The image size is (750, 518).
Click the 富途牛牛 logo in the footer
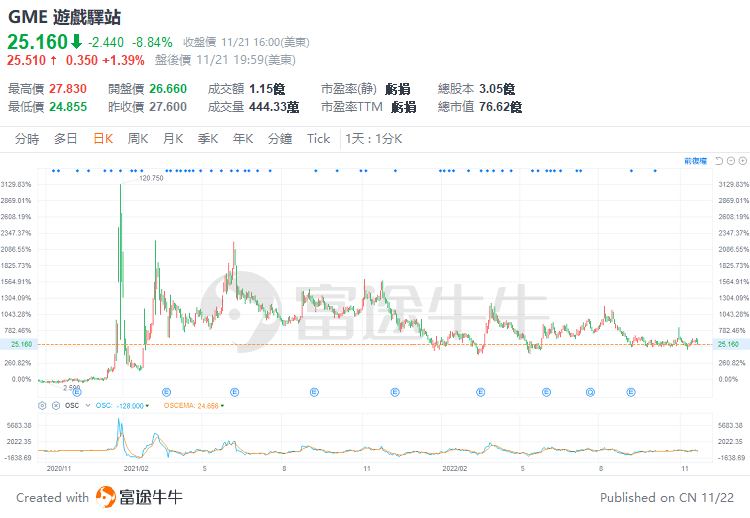139,497
